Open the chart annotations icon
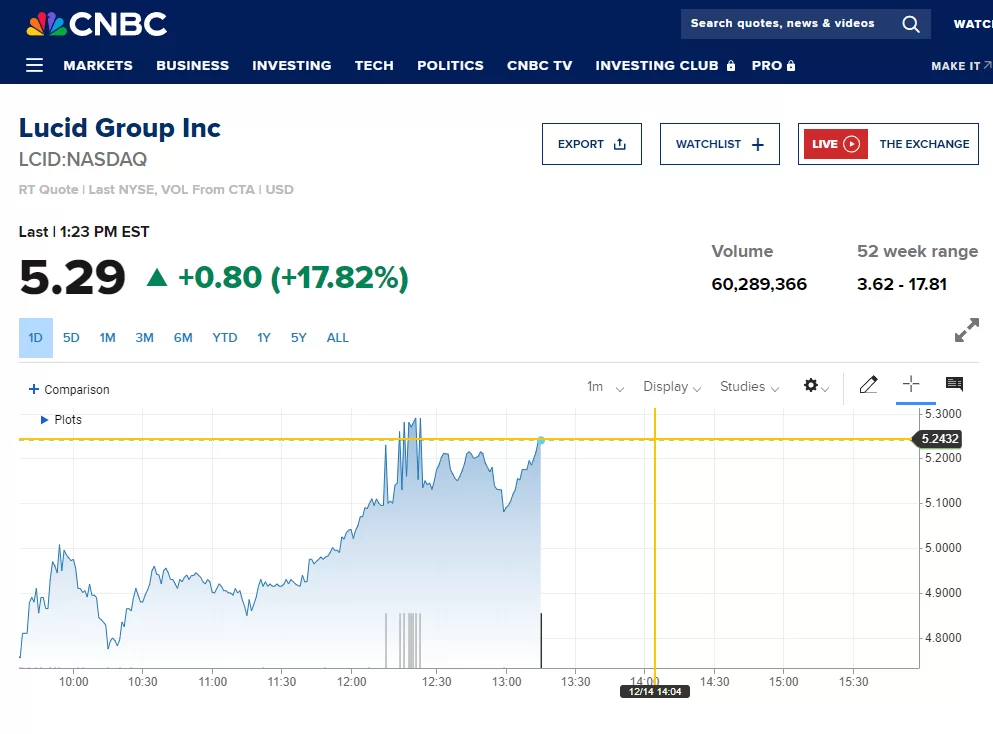This screenshot has height=734, width=993. (954, 384)
